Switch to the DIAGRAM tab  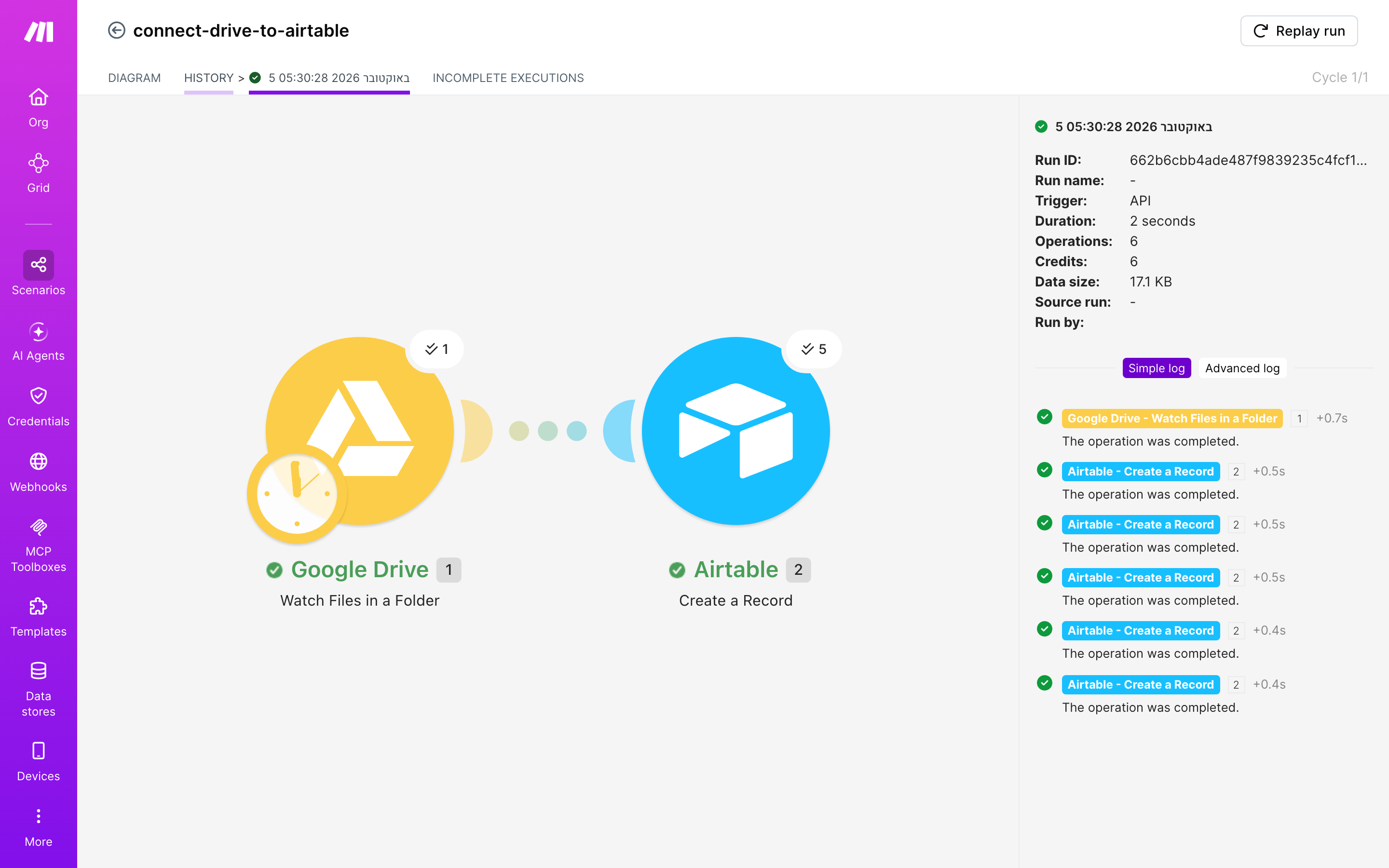pos(134,78)
